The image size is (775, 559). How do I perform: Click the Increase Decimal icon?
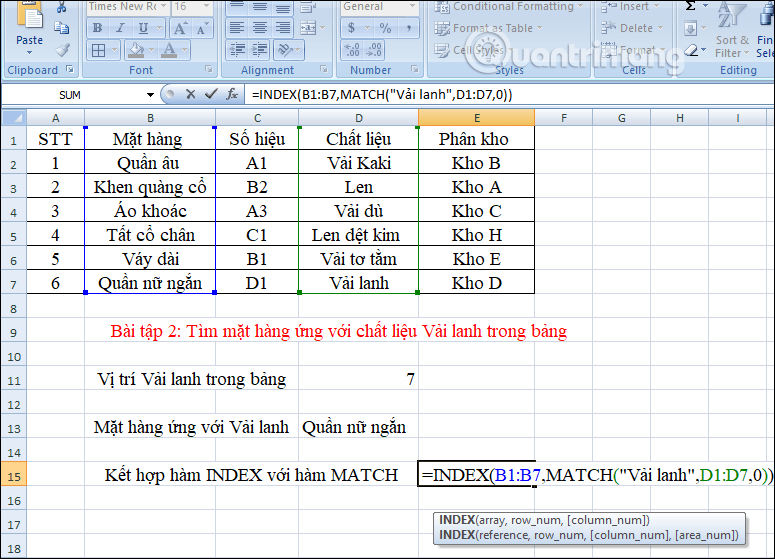352,49
